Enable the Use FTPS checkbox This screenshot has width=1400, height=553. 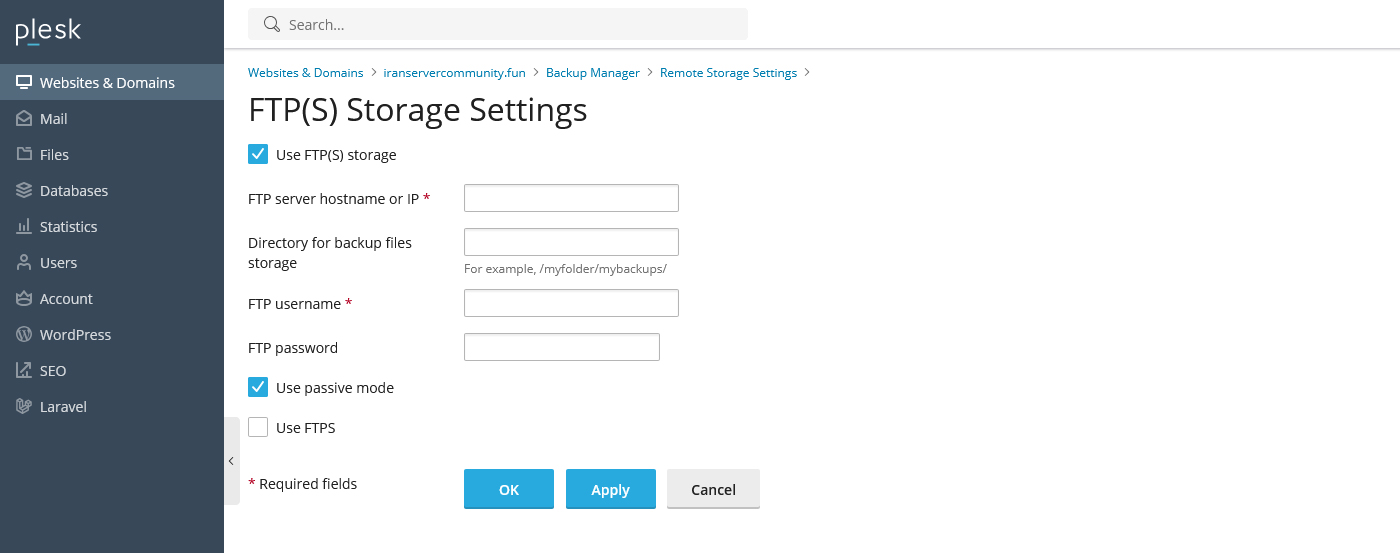pos(258,427)
